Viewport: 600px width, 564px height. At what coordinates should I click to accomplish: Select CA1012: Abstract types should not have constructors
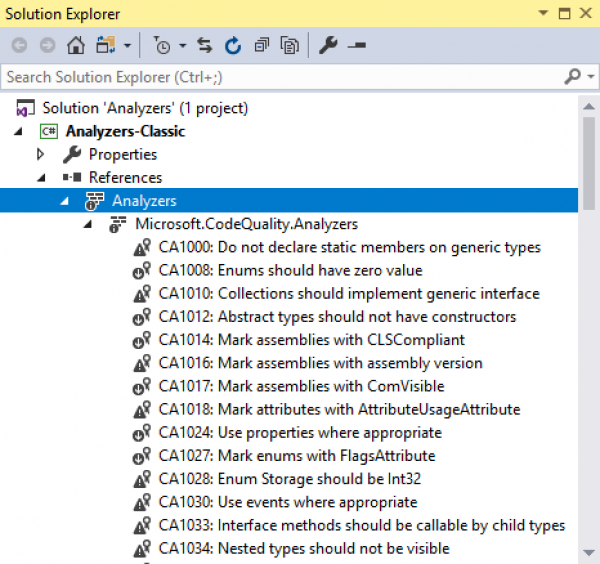[x=337, y=317]
